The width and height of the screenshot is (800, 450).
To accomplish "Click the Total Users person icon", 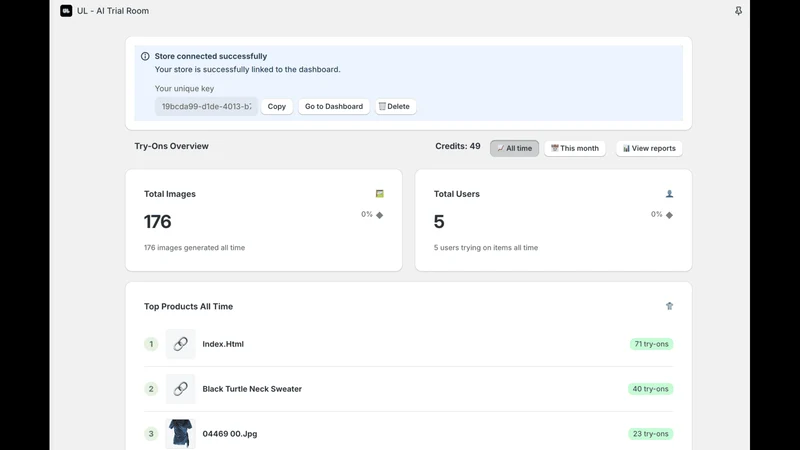I will (x=669, y=194).
